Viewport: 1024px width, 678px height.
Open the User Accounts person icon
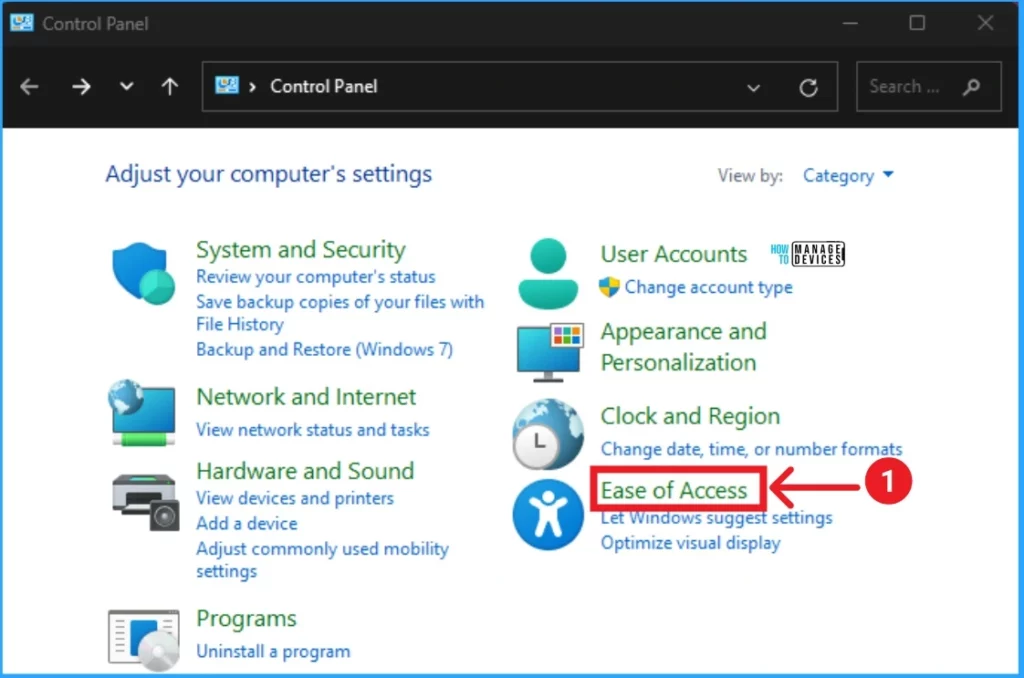click(548, 274)
